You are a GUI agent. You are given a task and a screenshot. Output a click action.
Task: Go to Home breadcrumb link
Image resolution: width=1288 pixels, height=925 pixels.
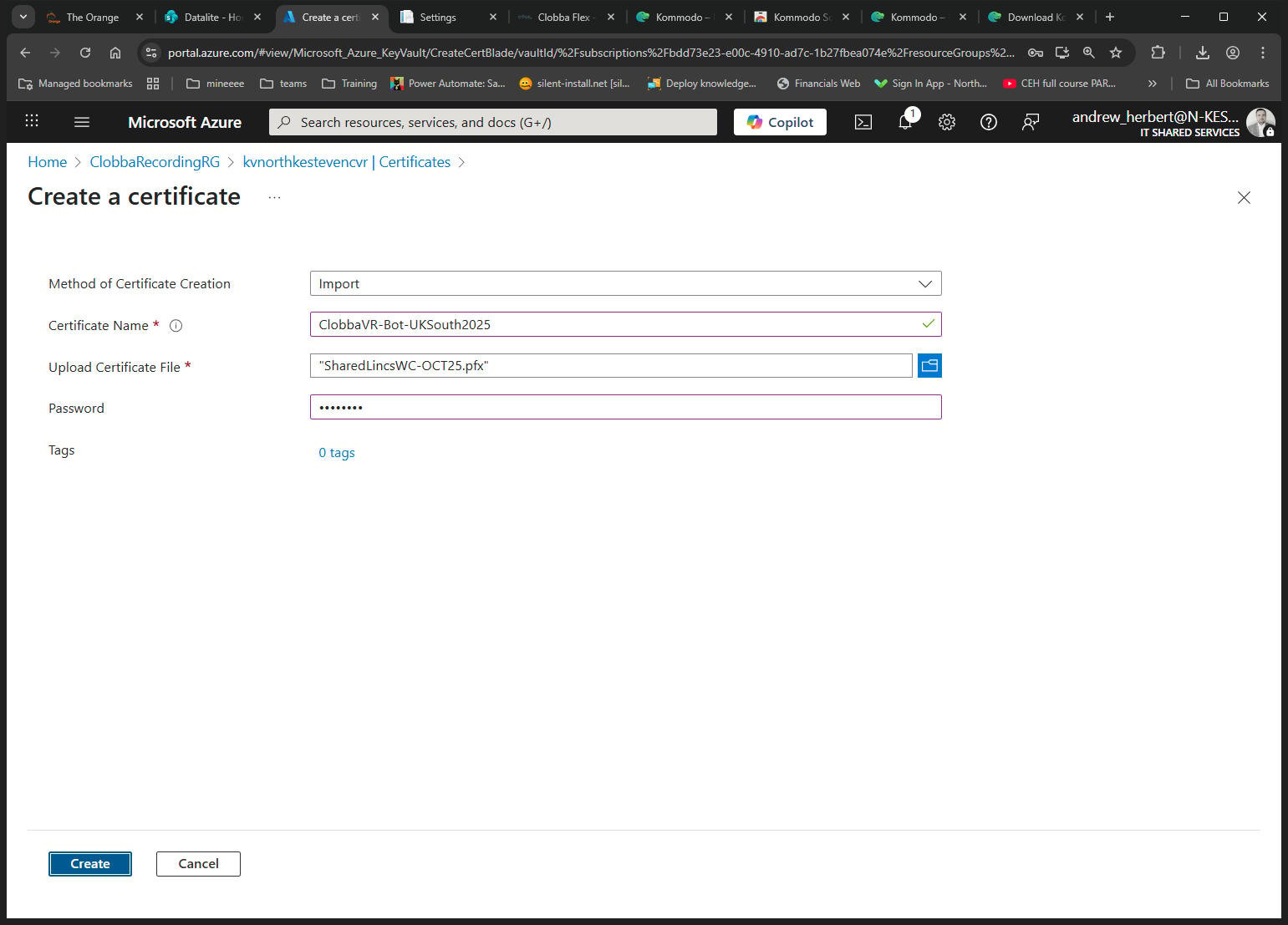pyautogui.click(x=48, y=162)
